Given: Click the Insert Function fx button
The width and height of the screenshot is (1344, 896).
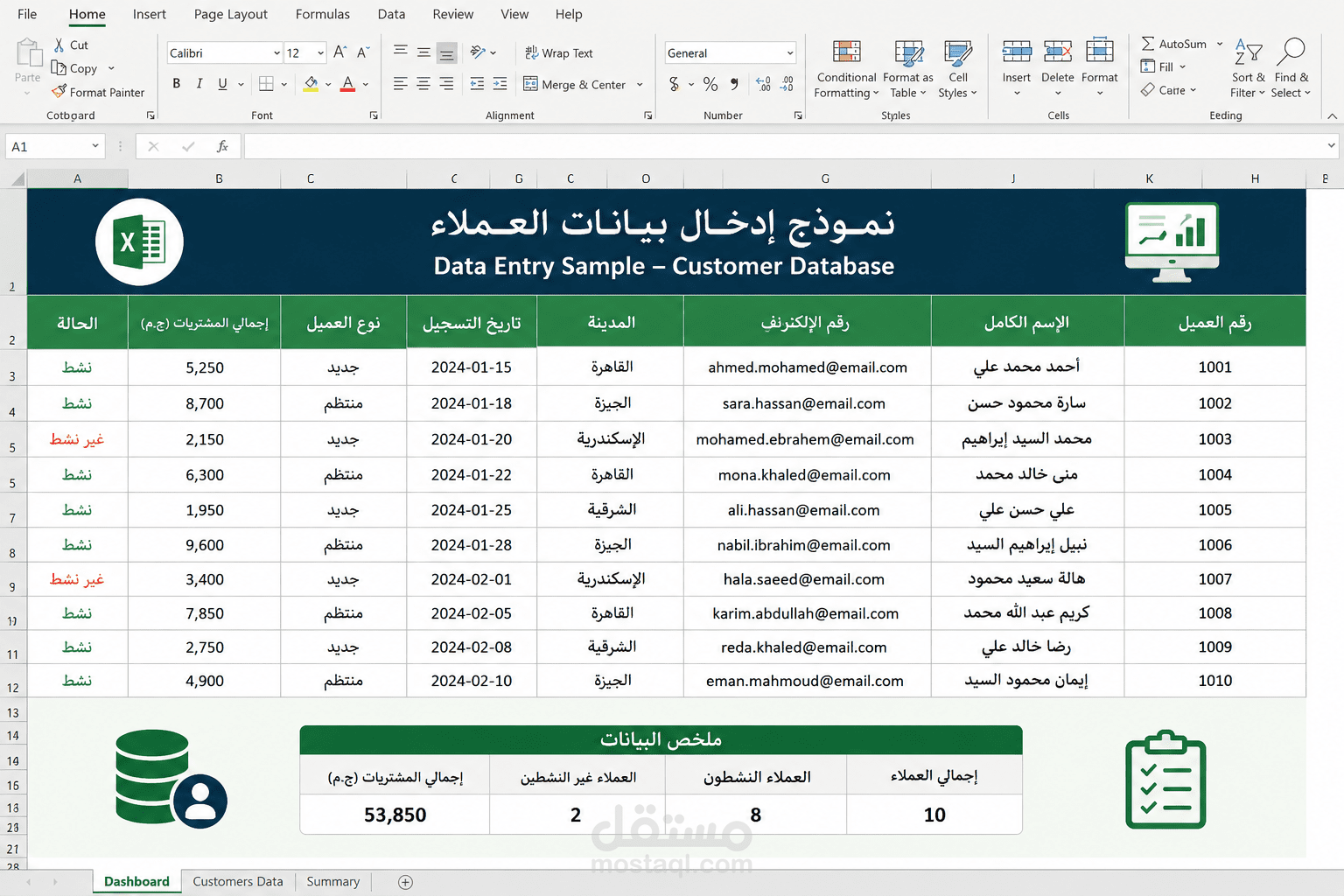Looking at the screenshot, I should coord(223,146).
